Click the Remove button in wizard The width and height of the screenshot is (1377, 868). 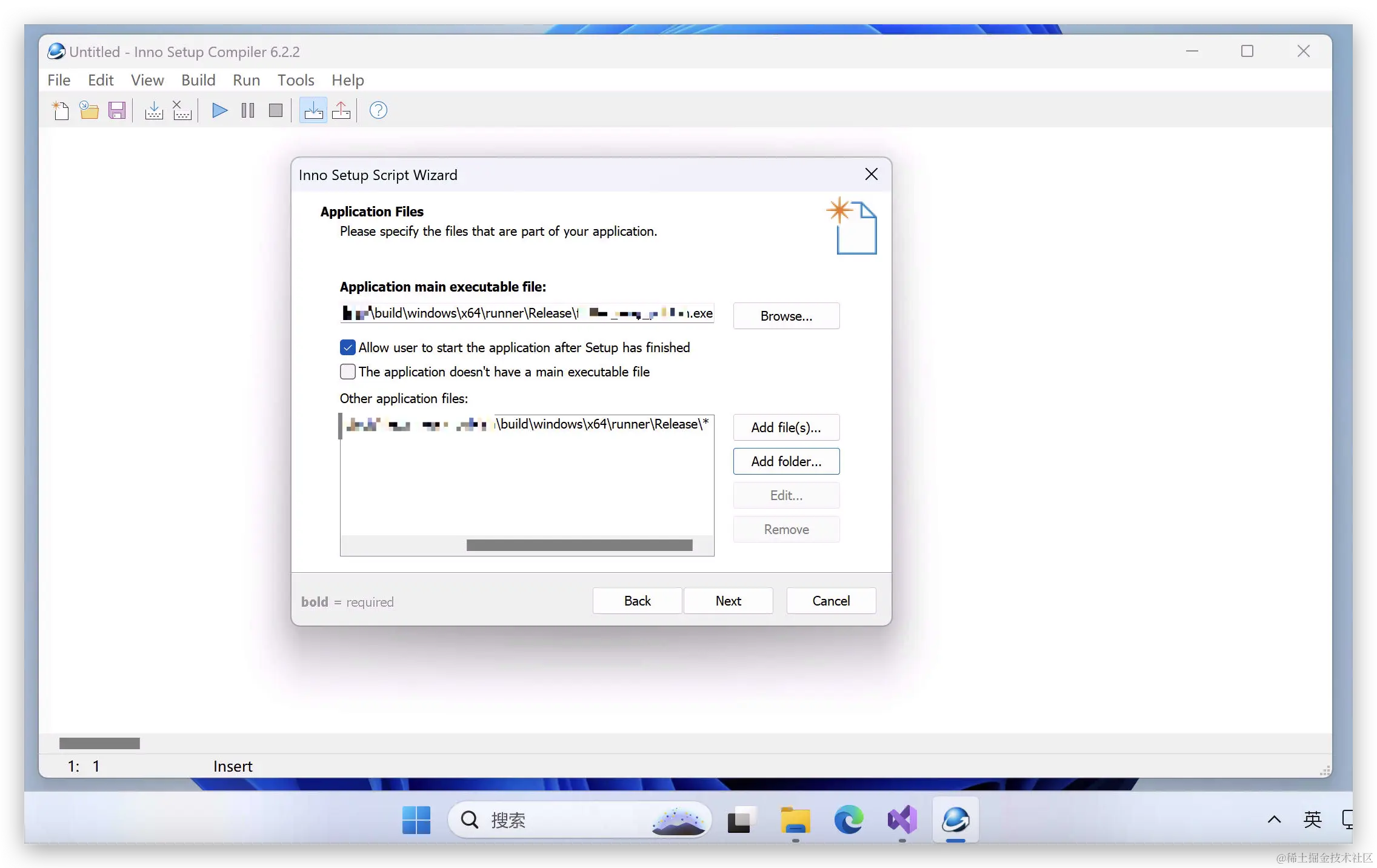[786, 529]
